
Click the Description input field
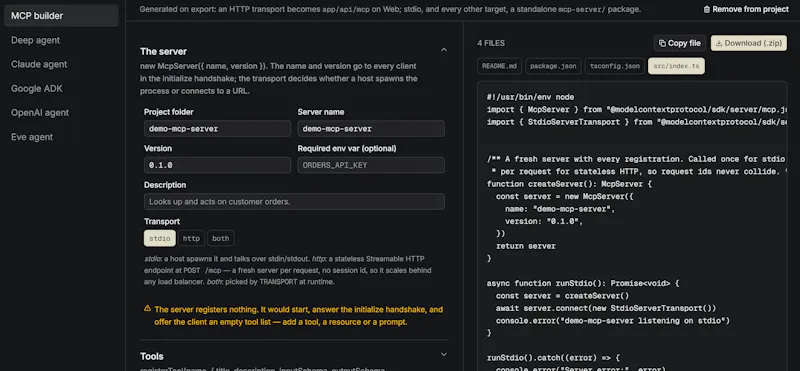[x=294, y=202]
